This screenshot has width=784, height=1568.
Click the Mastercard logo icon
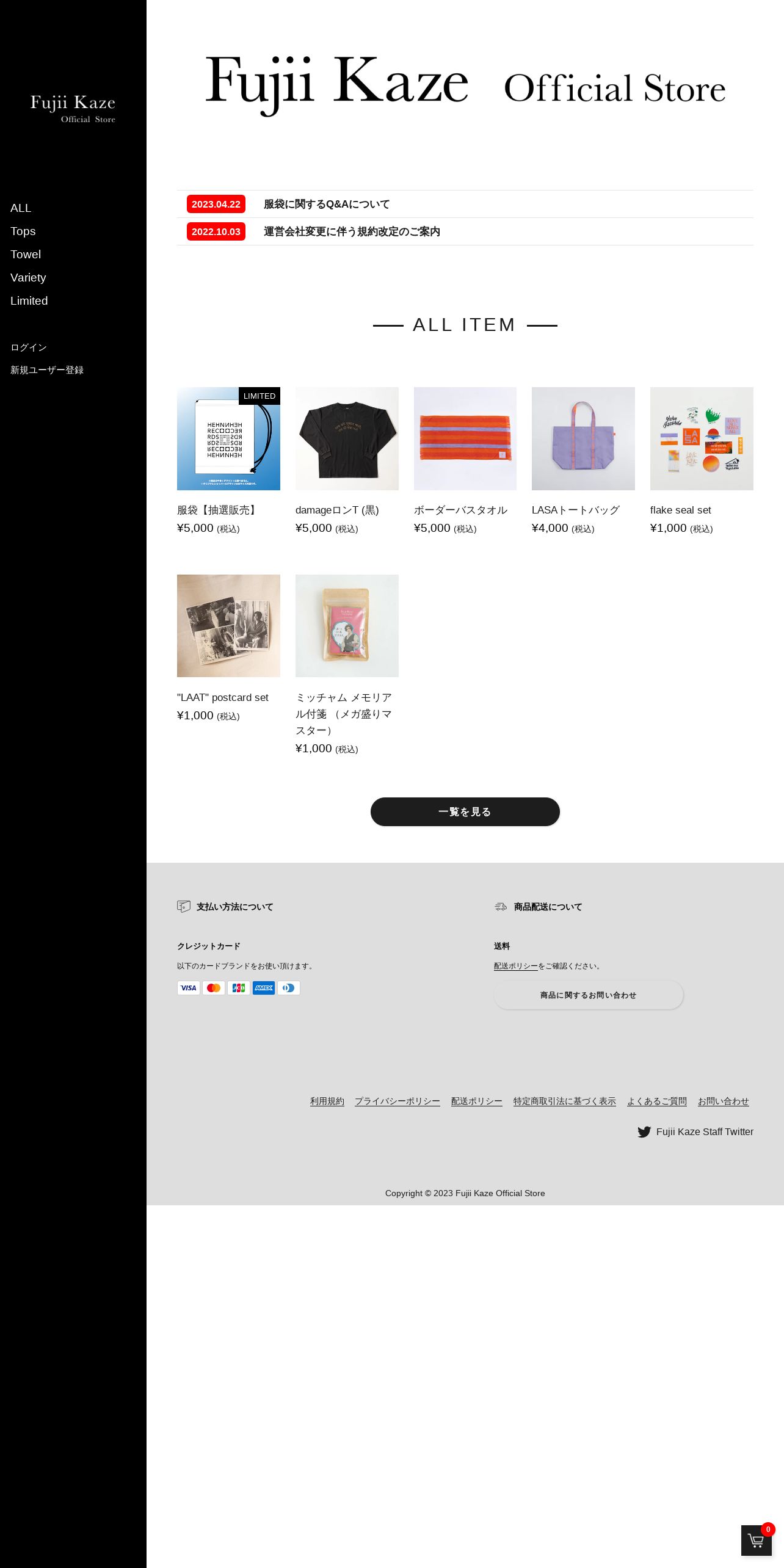[x=214, y=988]
